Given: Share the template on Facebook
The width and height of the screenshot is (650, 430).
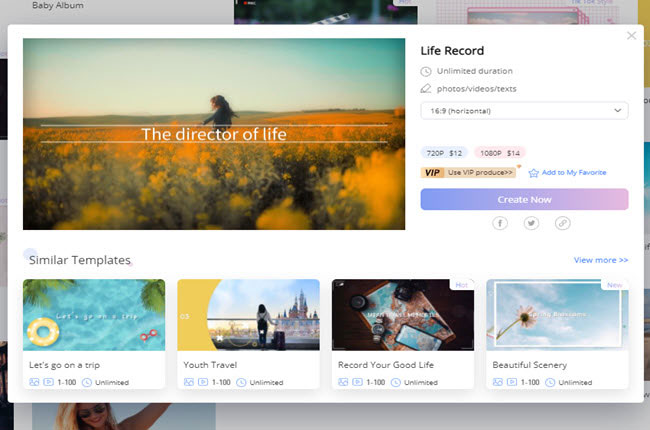Looking at the screenshot, I should [500, 223].
